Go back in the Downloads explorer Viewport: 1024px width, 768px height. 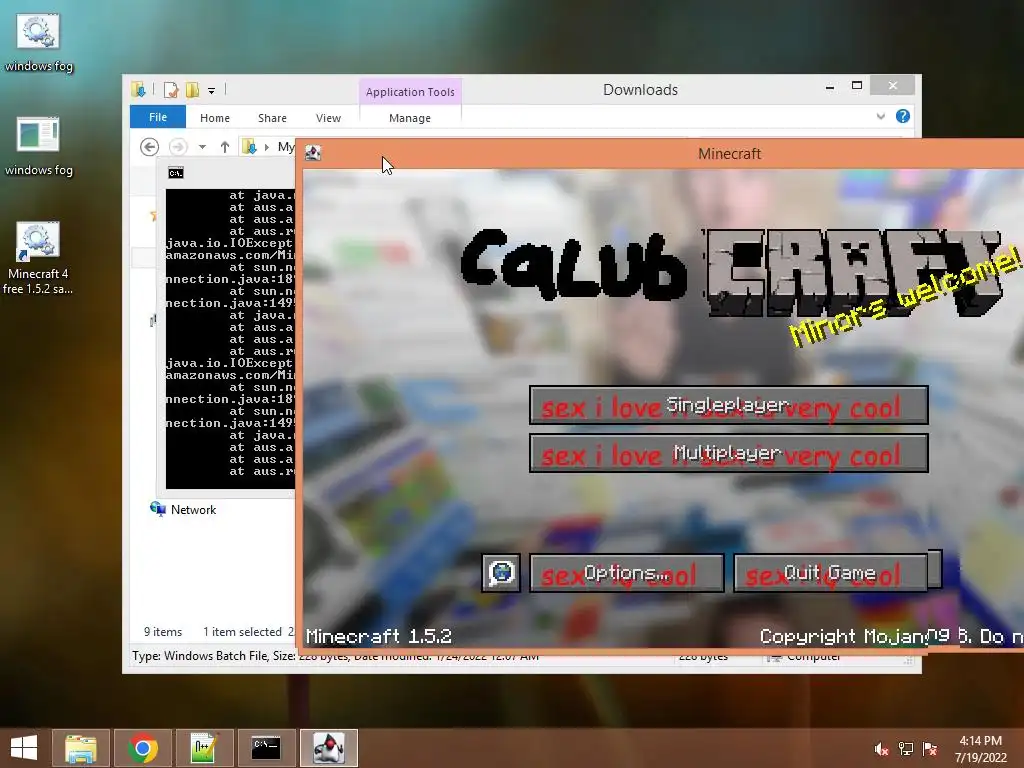[150, 147]
